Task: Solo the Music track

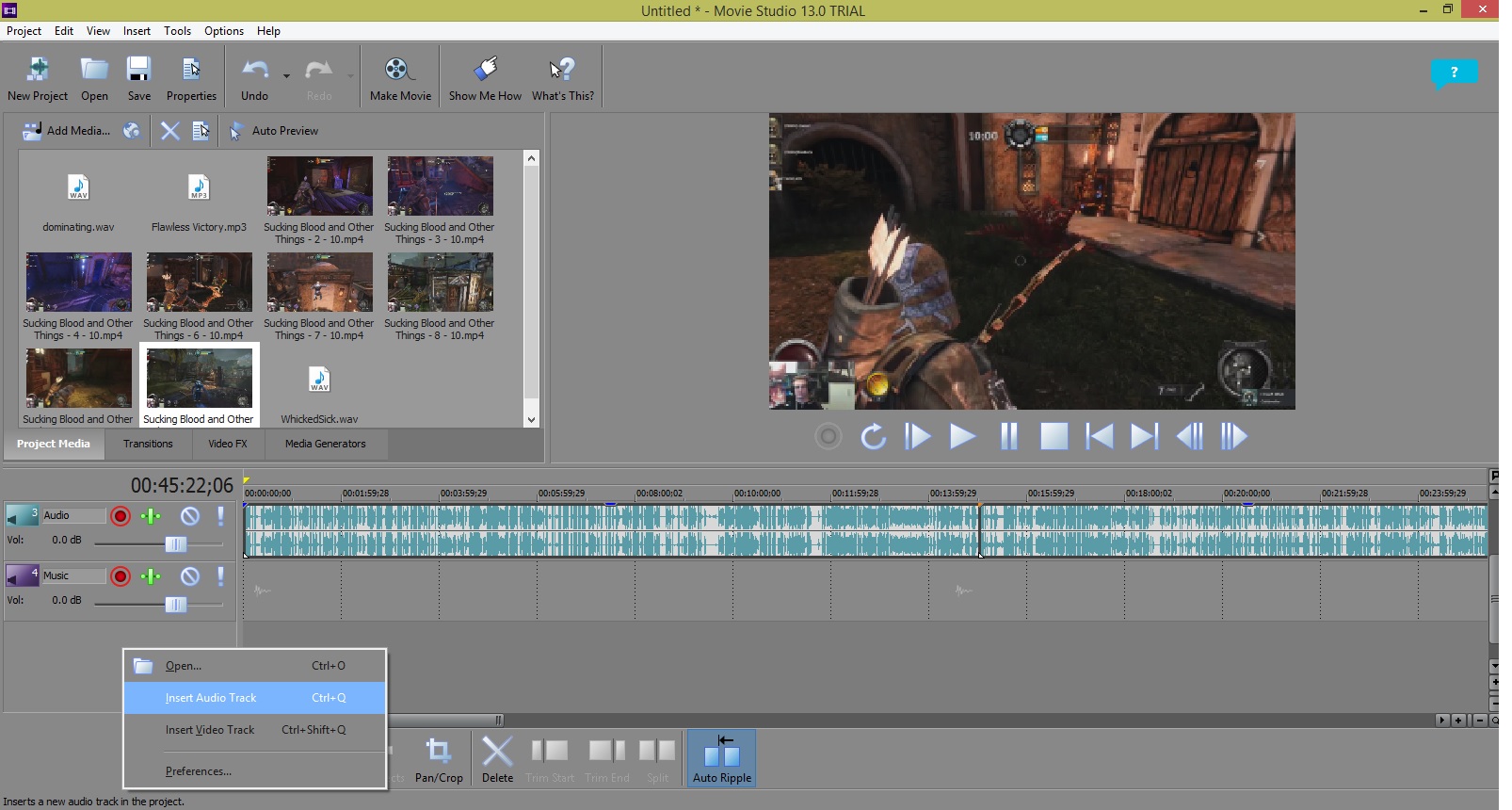Action: coord(221,576)
